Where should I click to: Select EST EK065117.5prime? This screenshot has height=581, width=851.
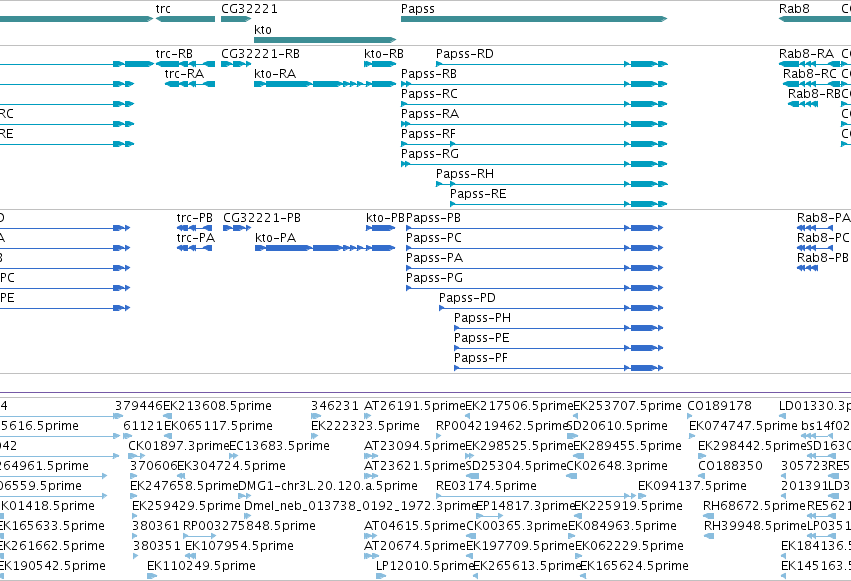(168, 436)
